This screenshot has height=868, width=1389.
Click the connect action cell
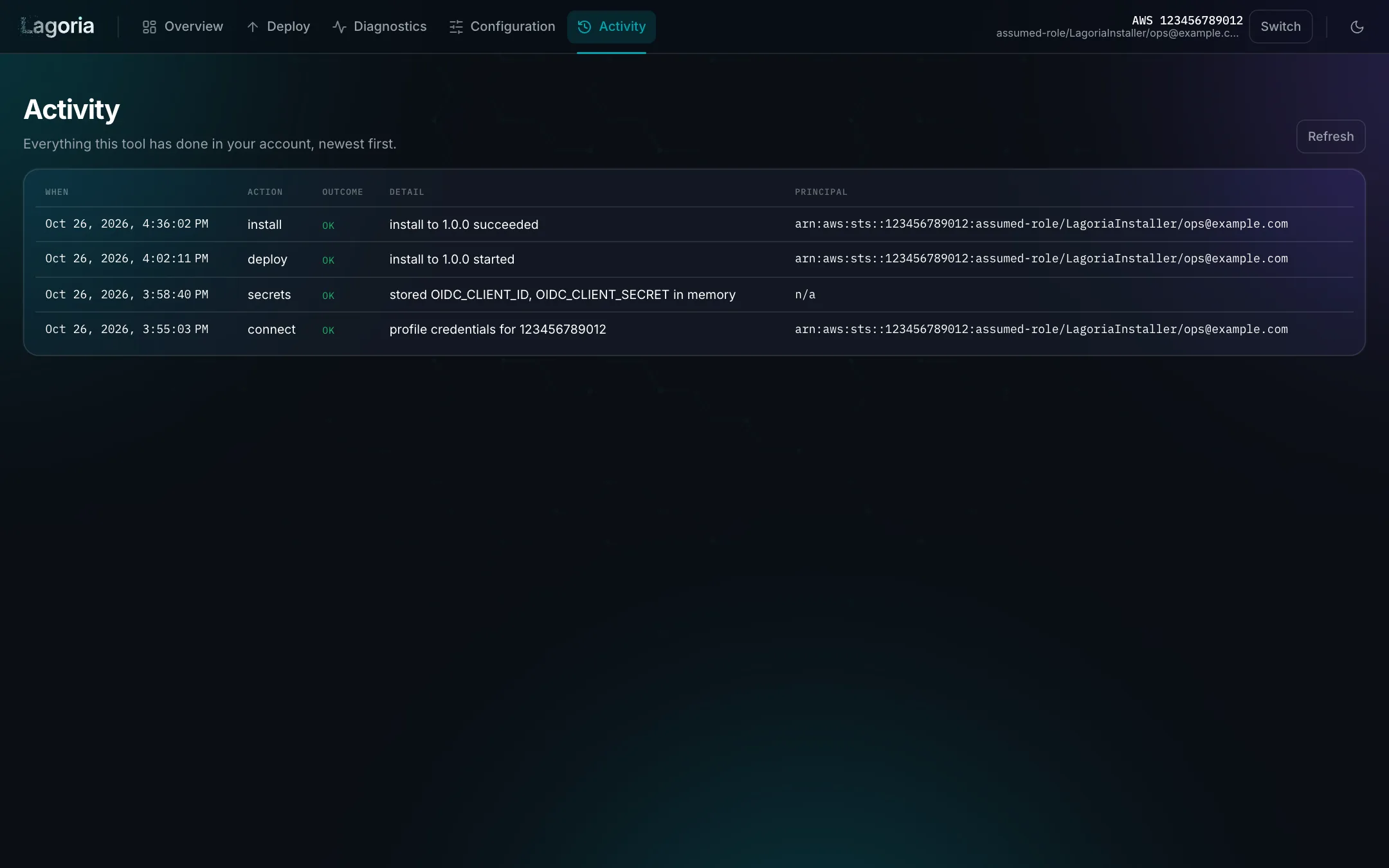[271, 329]
